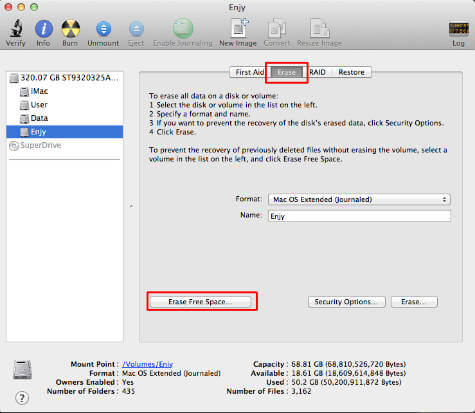Click the green zoom window button

[x=34, y=7]
